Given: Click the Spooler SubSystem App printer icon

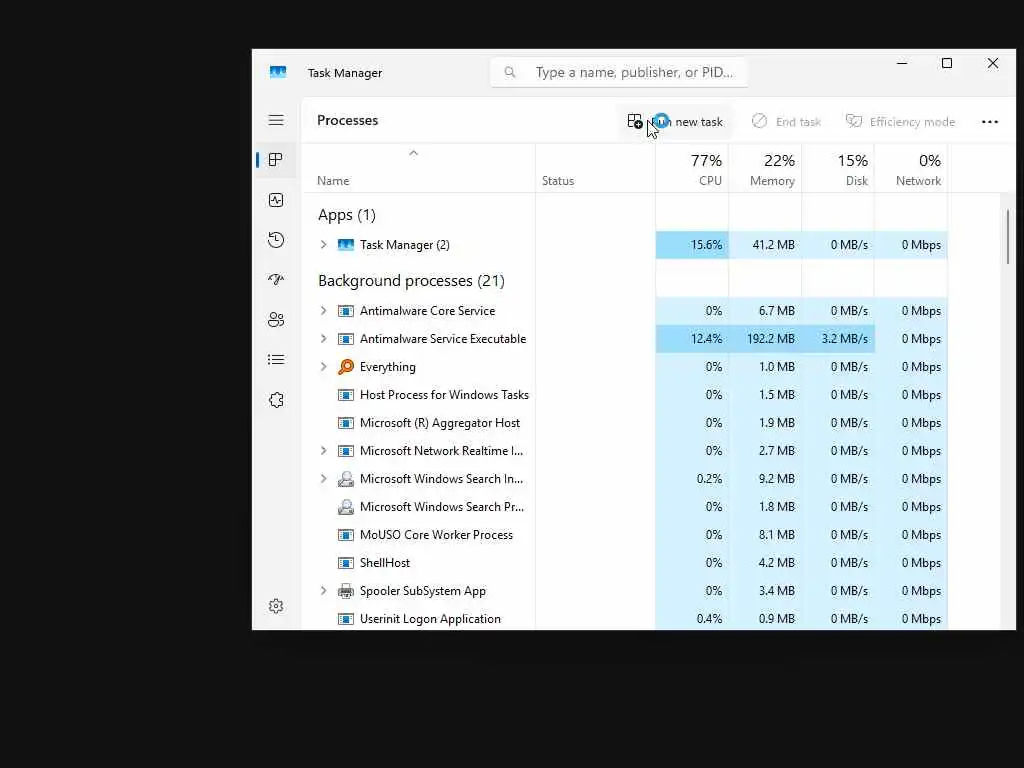Looking at the screenshot, I should (345, 591).
